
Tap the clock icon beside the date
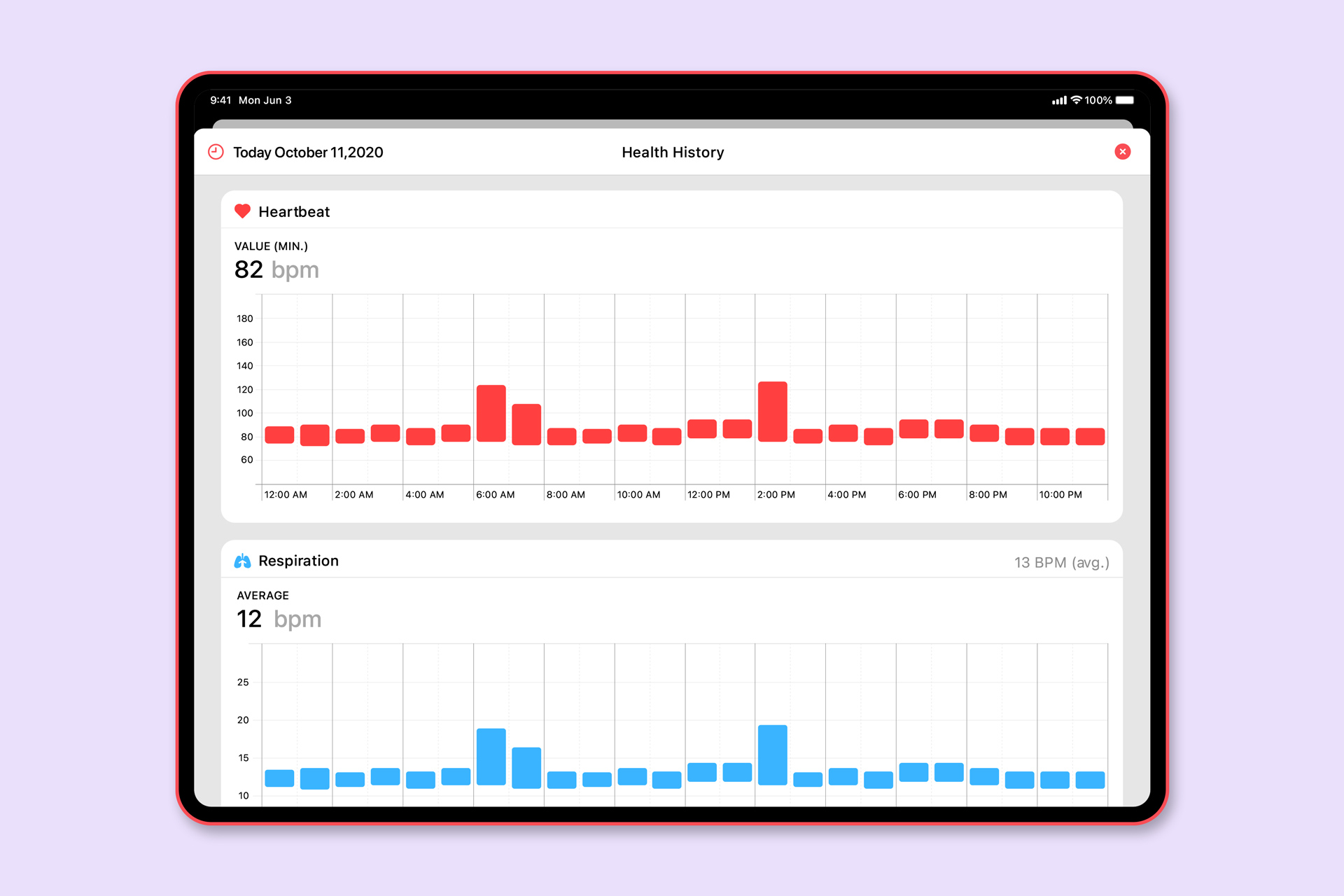pyautogui.click(x=216, y=152)
